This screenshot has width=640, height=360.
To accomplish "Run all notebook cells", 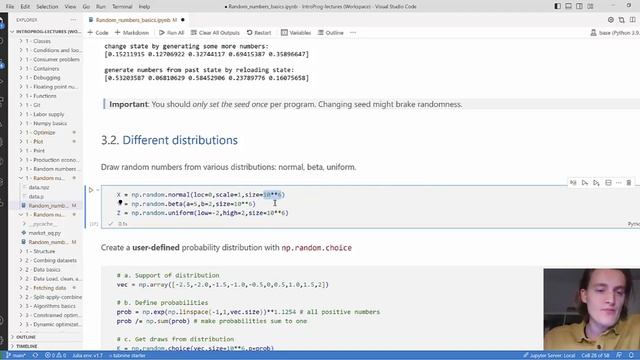I will click(171, 33).
